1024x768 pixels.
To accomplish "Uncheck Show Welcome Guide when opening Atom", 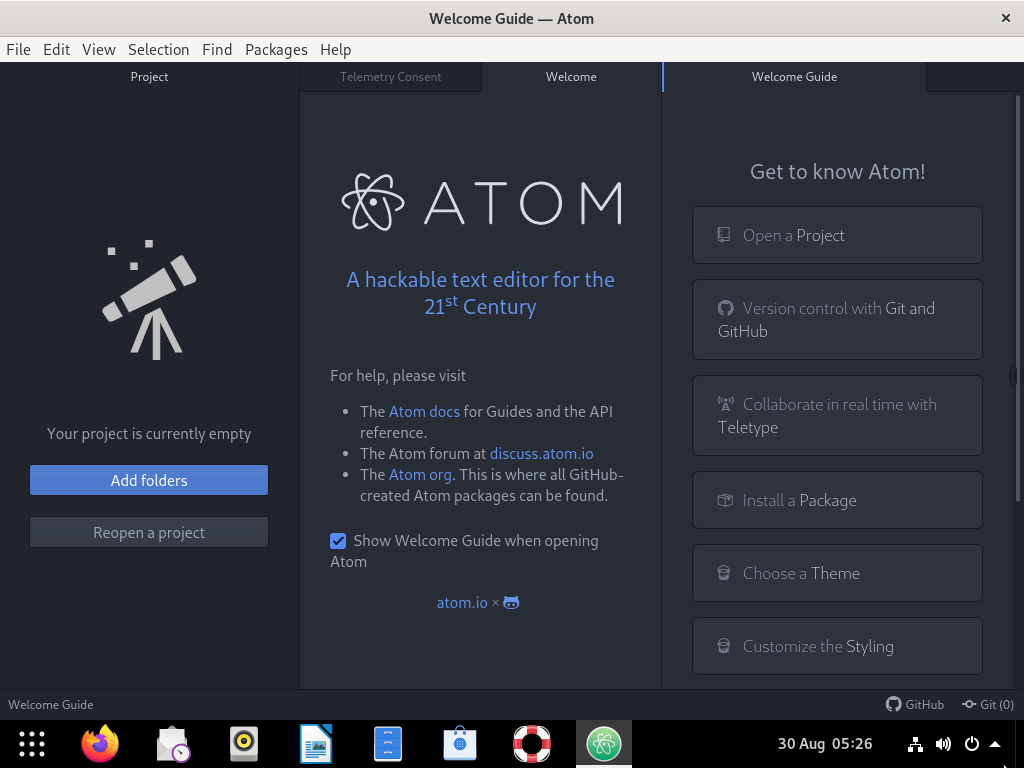I will pyautogui.click(x=338, y=541).
